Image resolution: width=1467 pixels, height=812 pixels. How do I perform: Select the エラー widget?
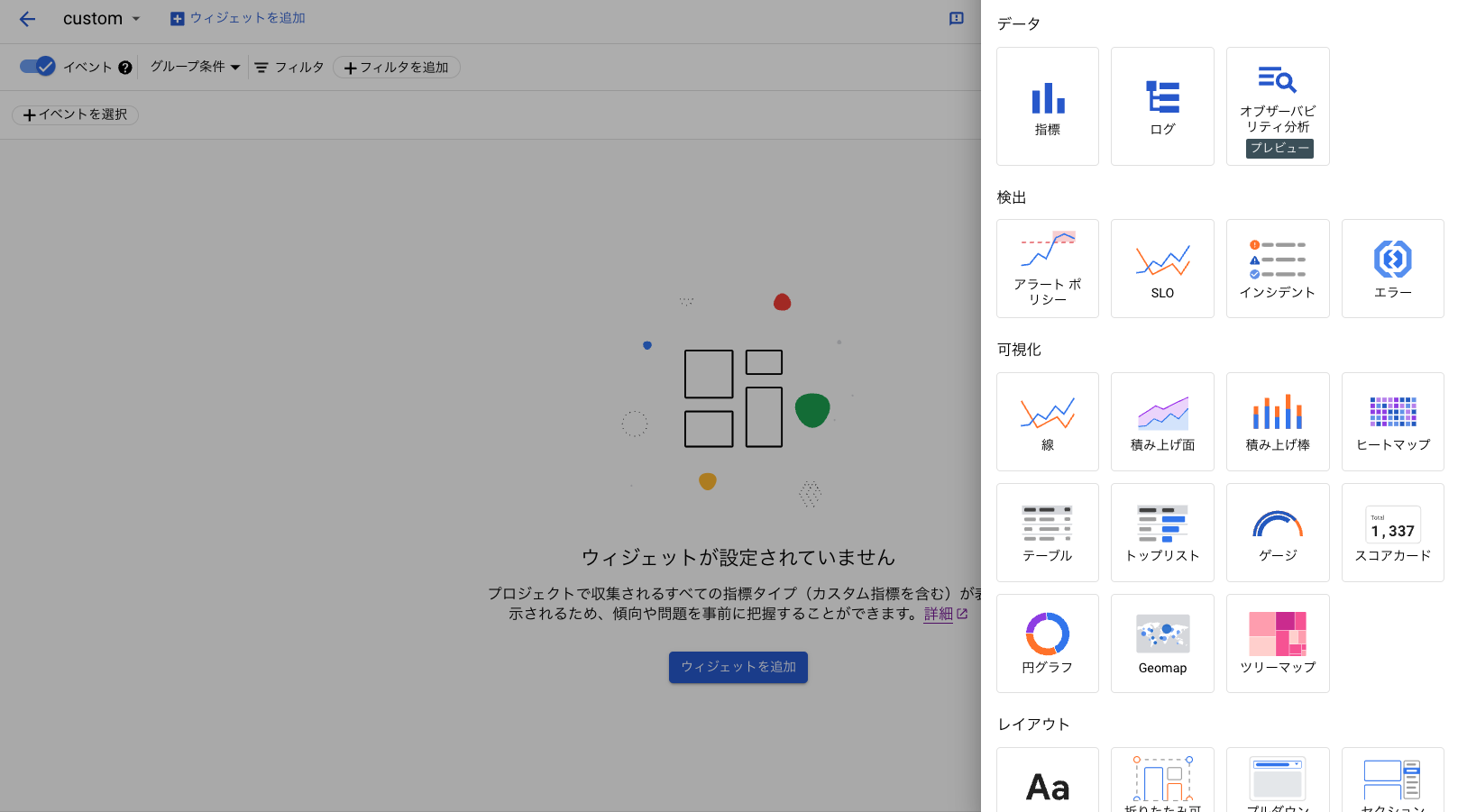click(x=1392, y=268)
